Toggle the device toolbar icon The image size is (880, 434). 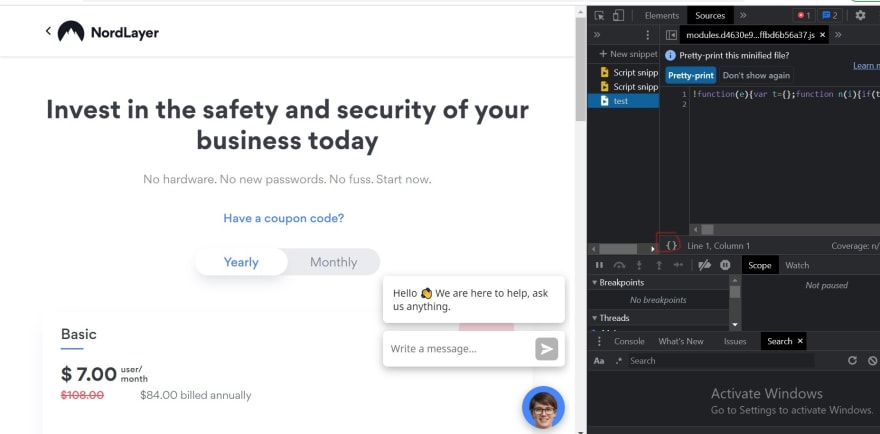[x=618, y=16]
